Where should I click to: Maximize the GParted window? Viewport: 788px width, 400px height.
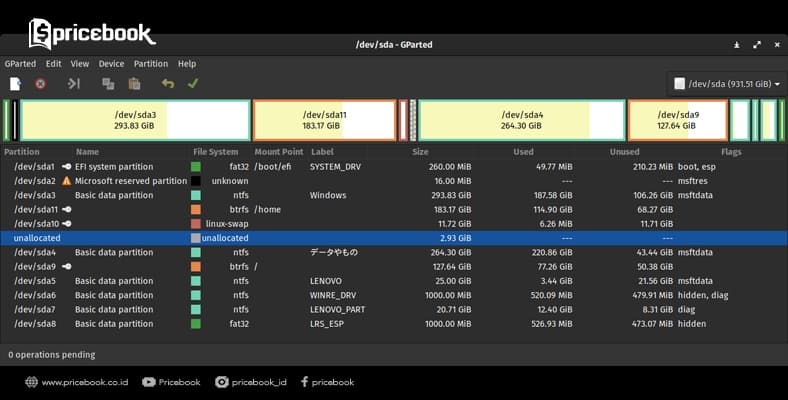[x=757, y=45]
